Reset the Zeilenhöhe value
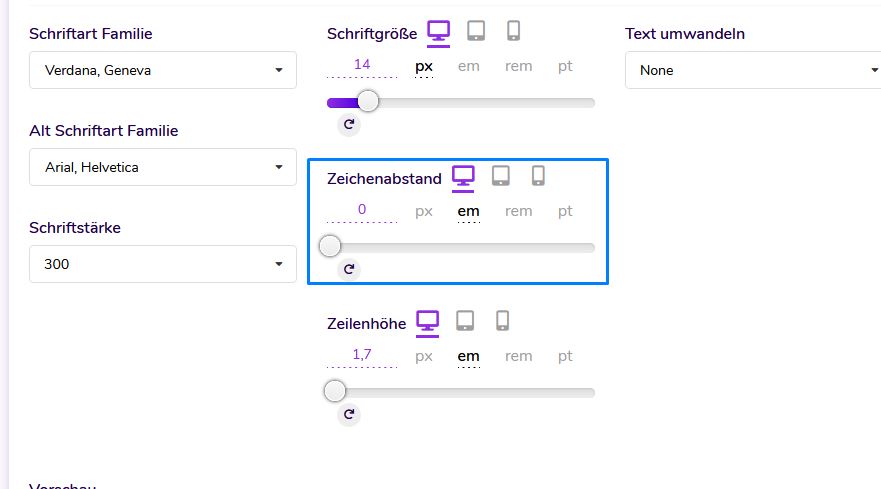This screenshot has width=881, height=489. pyautogui.click(x=349, y=414)
